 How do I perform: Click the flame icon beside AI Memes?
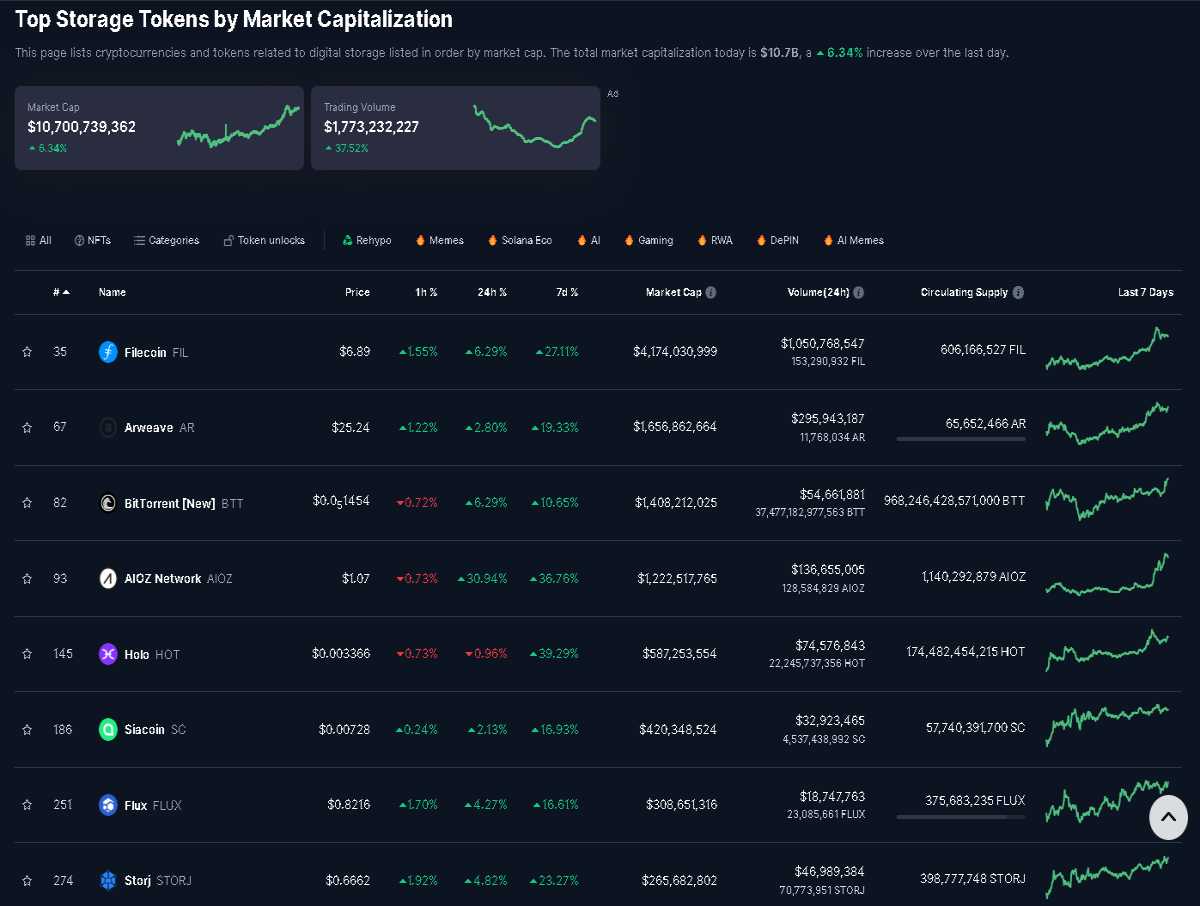tap(828, 240)
